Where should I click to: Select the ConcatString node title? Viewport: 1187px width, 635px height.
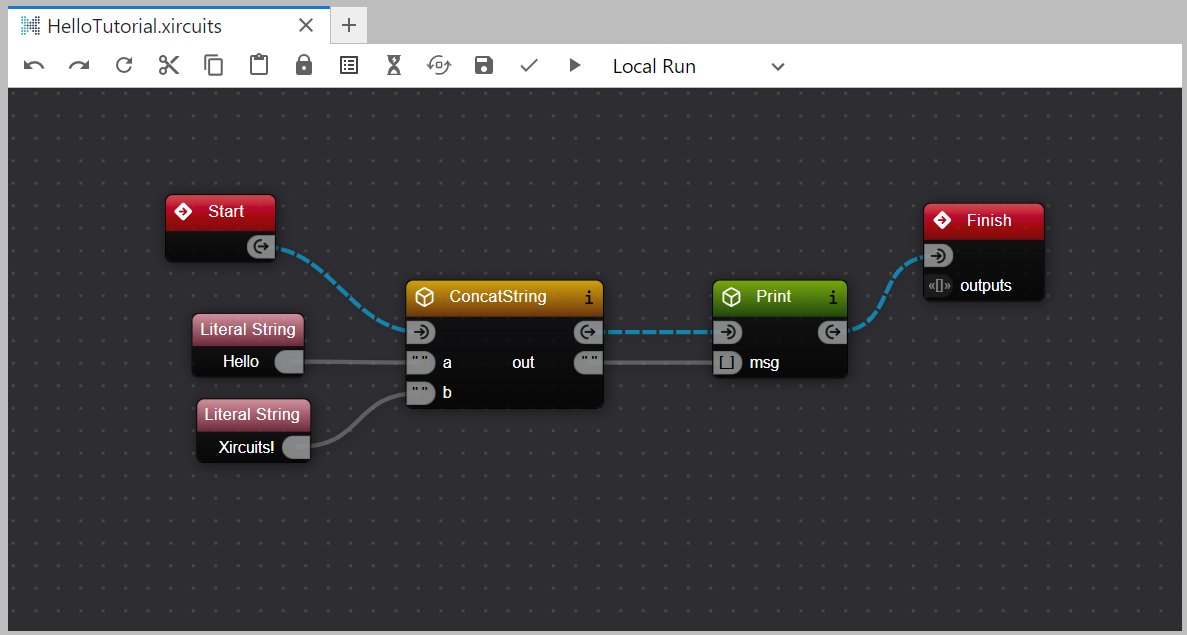click(497, 297)
